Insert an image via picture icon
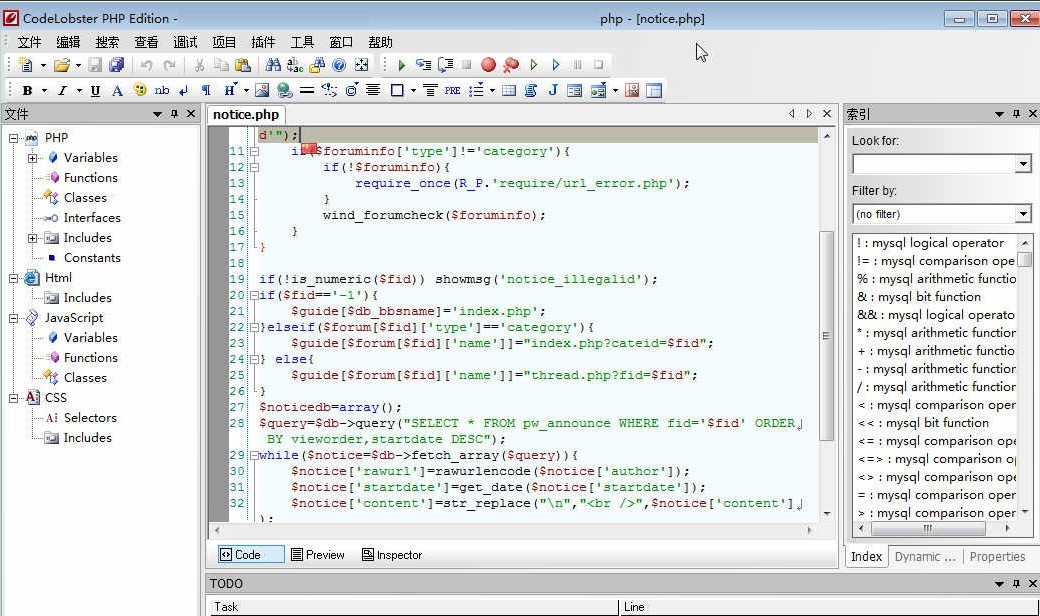Screen dimensions: 1040x616 pyautogui.click(x=262, y=90)
